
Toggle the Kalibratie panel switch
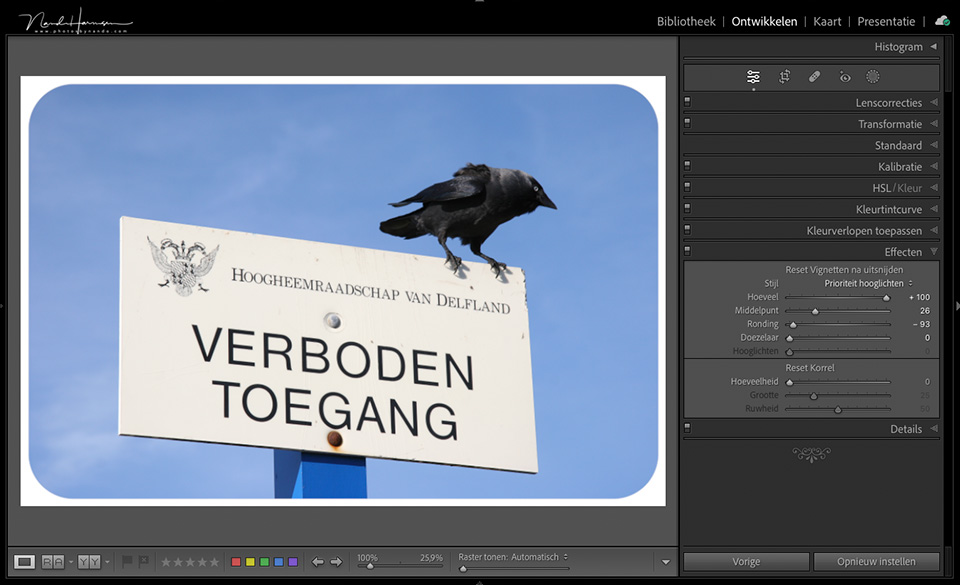pos(687,166)
